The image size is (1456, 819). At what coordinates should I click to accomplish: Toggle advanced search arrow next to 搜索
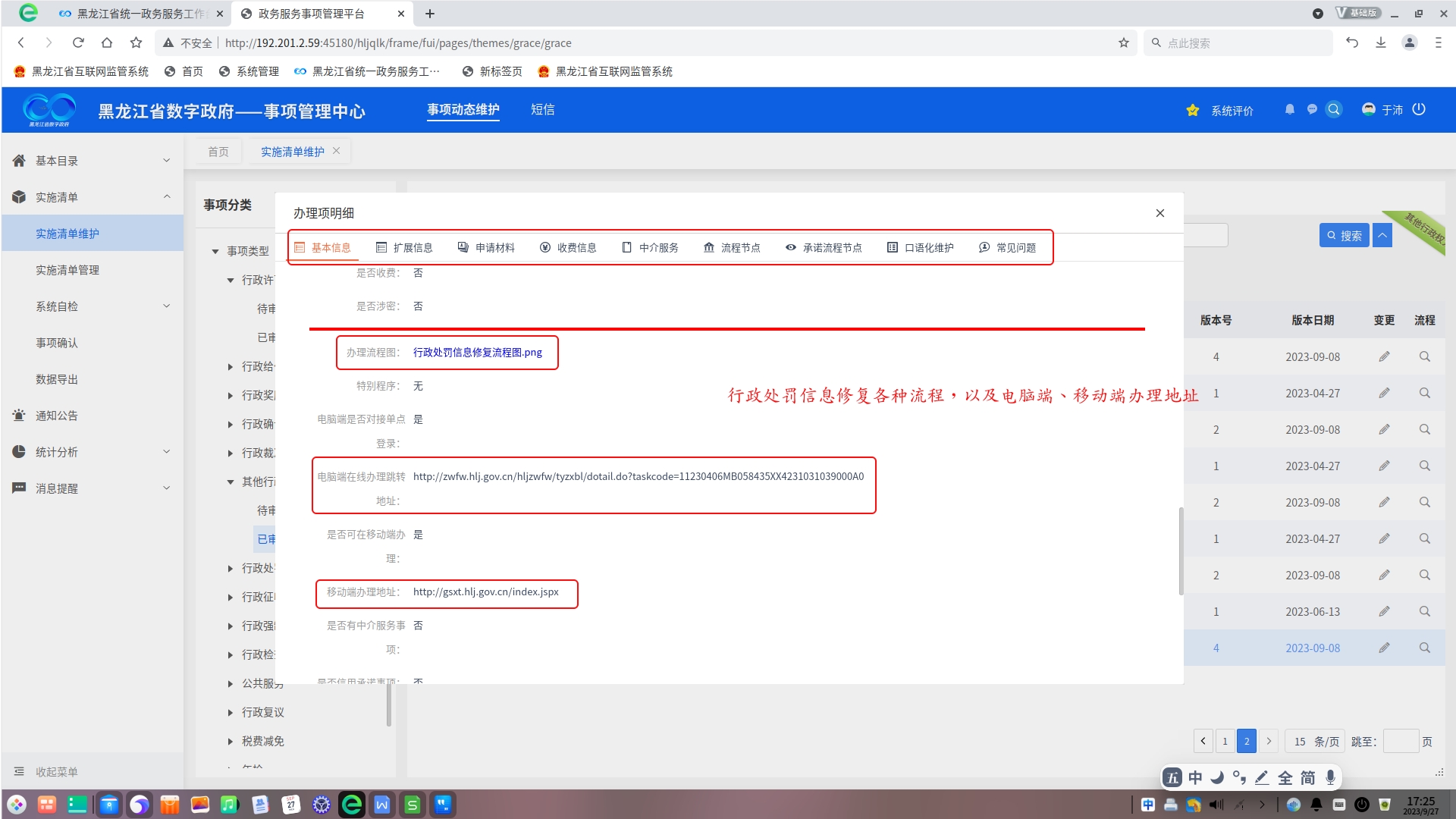1382,236
